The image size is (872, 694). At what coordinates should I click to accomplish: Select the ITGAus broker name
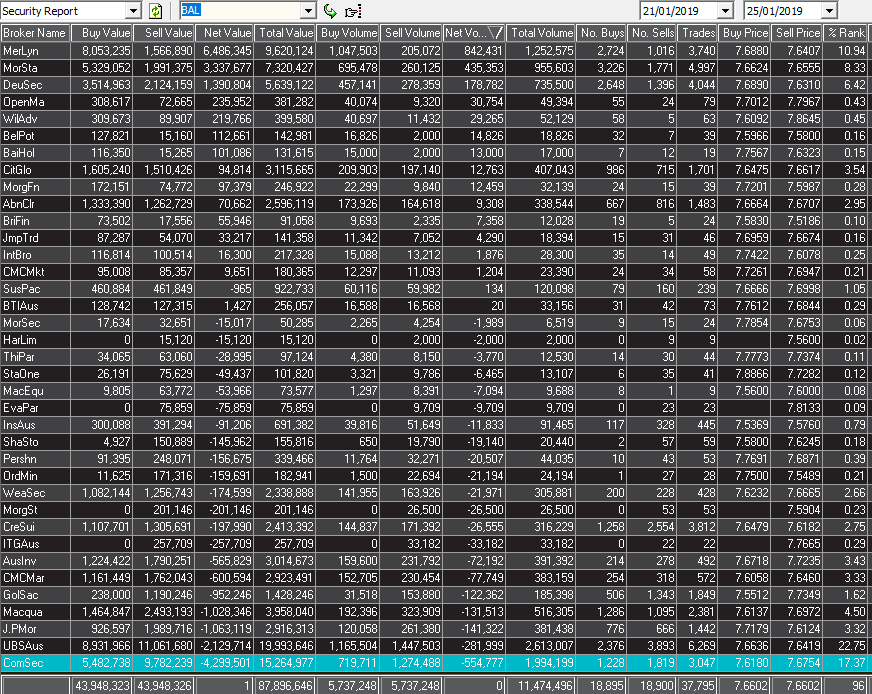[21, 544]
